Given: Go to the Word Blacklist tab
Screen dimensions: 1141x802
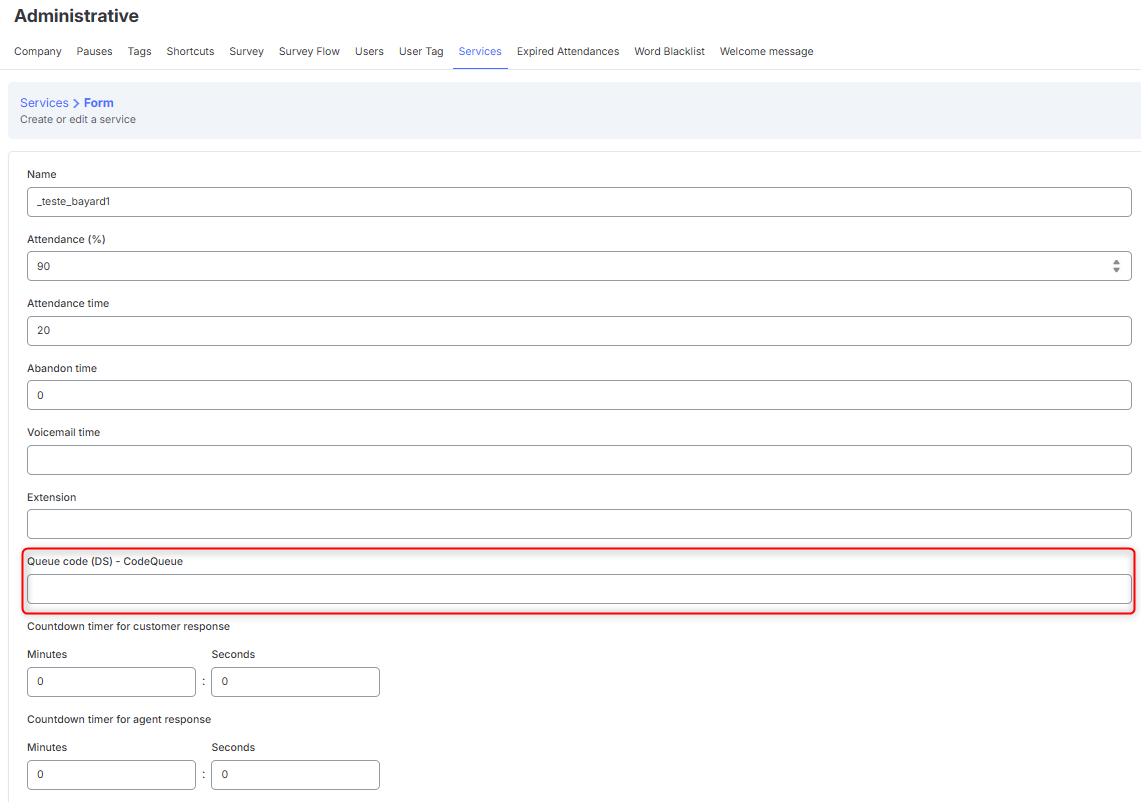Looking at the screenshot, I should pyautogui.click(x=669, y=52).
